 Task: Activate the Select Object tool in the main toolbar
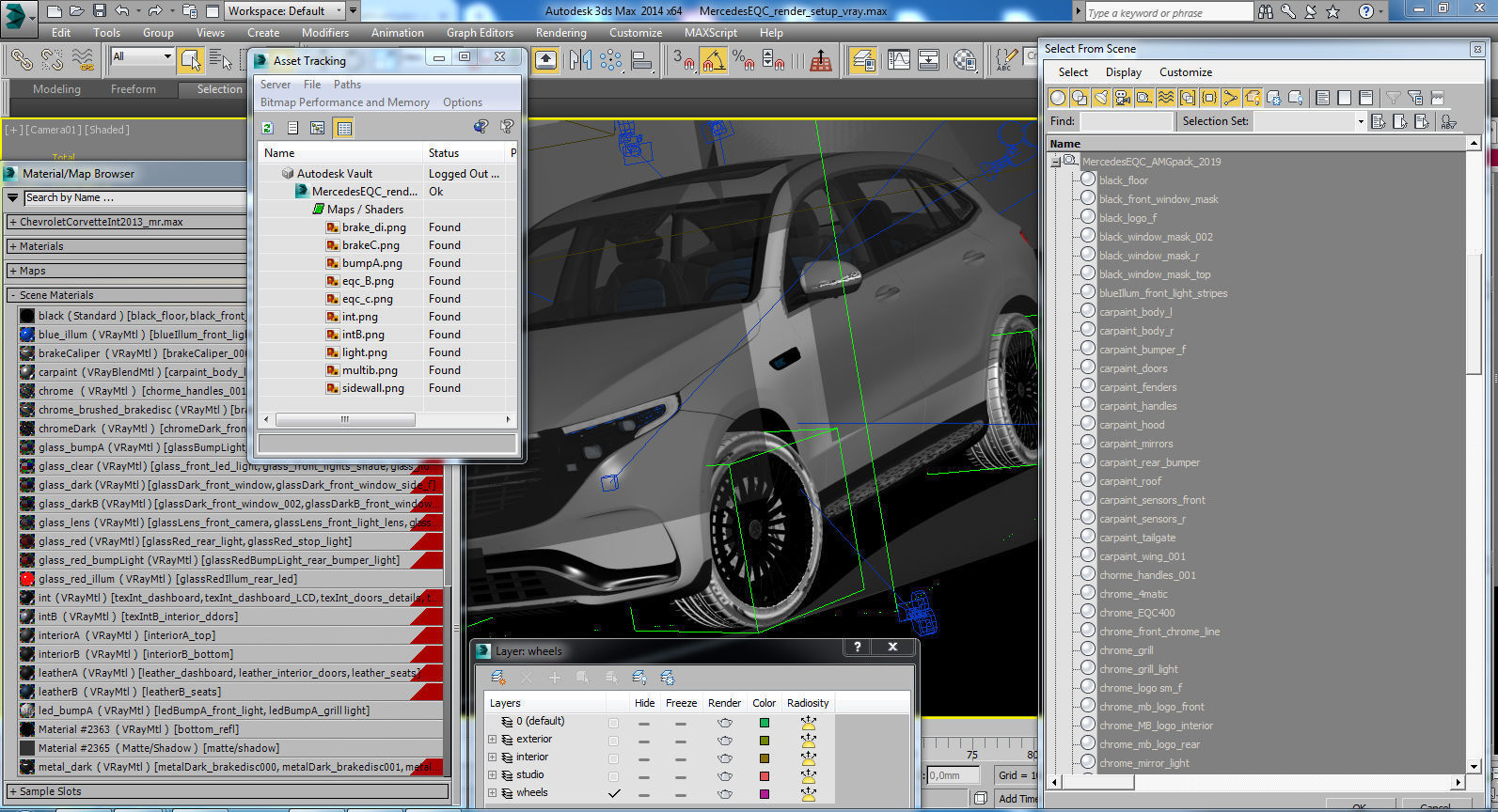tap(191, 60)
